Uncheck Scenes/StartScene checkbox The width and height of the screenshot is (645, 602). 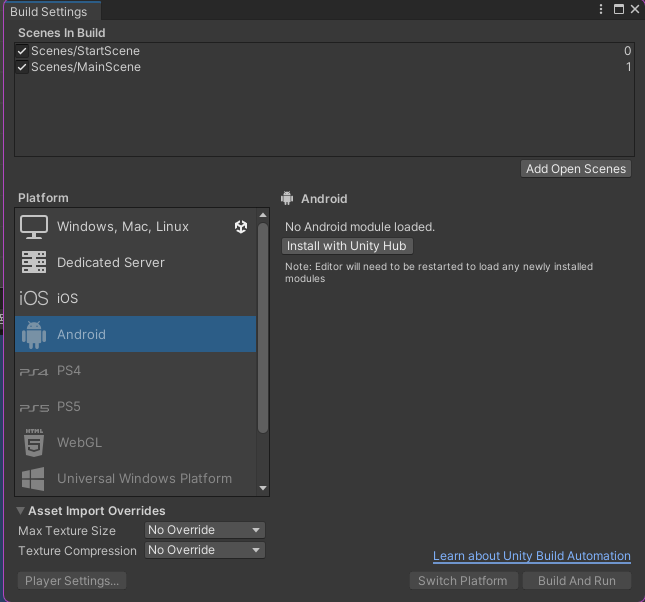click(22, 51)
